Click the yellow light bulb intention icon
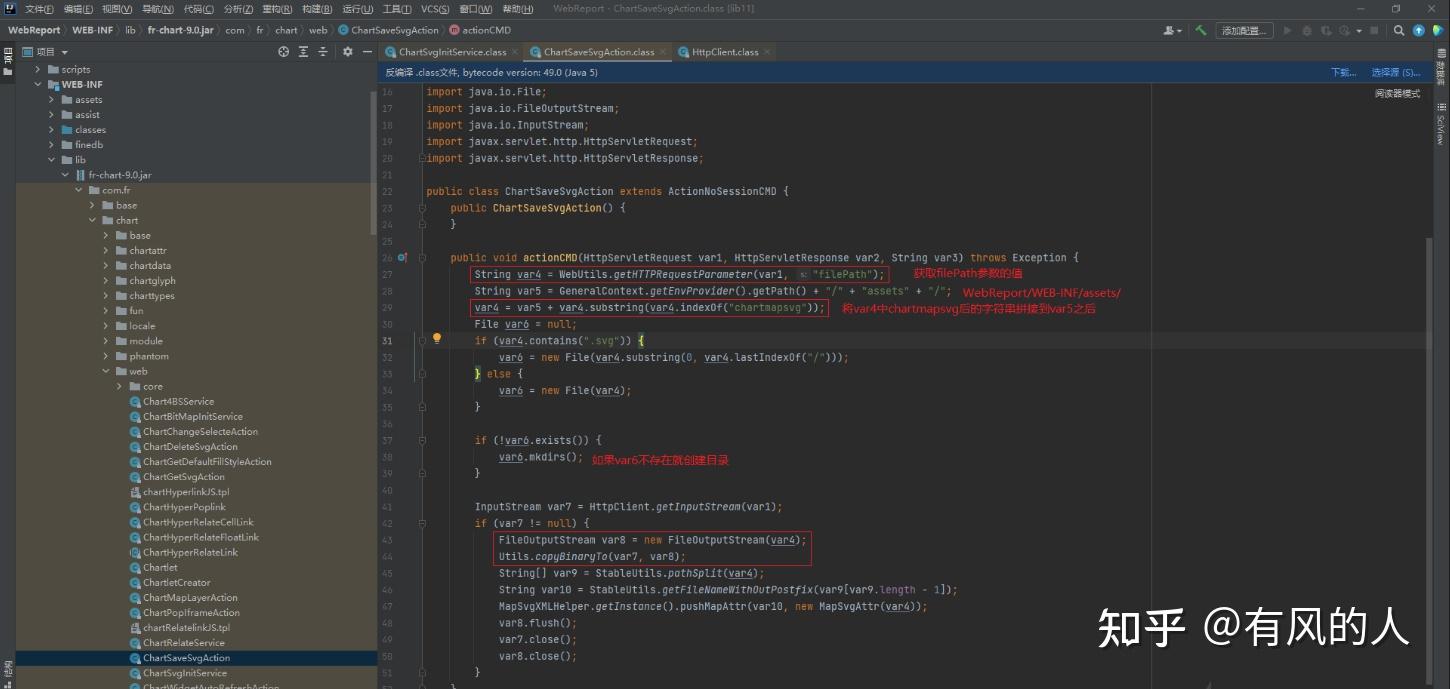Screen dimensions: 1450x689 (x=437, y=339)
